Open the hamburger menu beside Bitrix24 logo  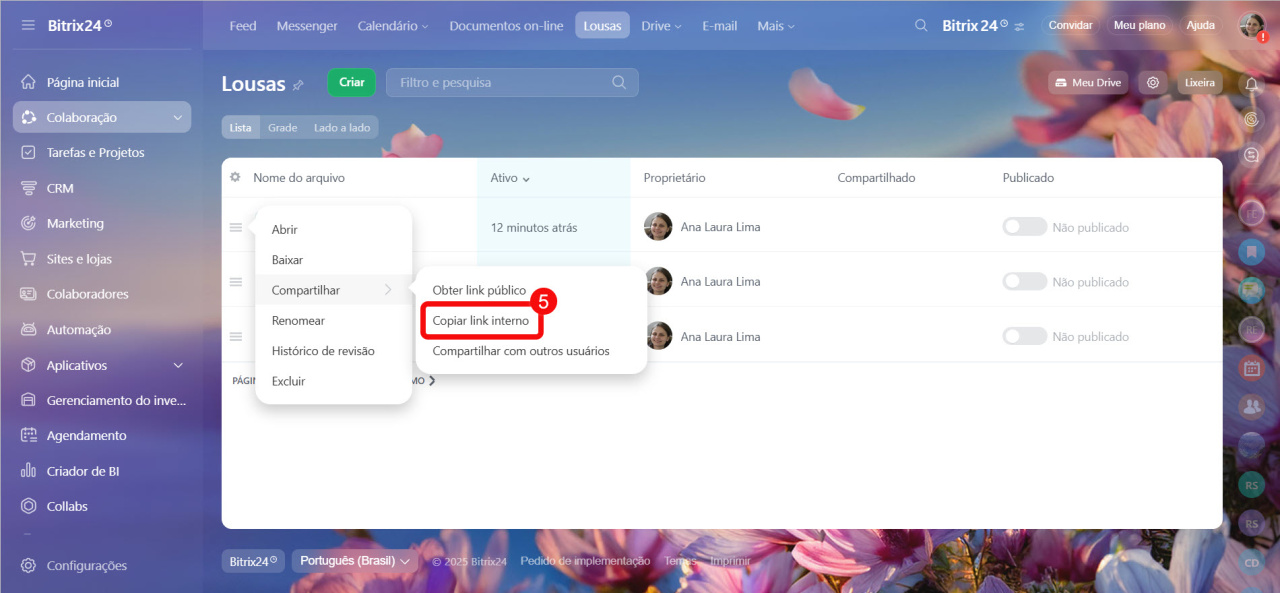pos(27,25)
